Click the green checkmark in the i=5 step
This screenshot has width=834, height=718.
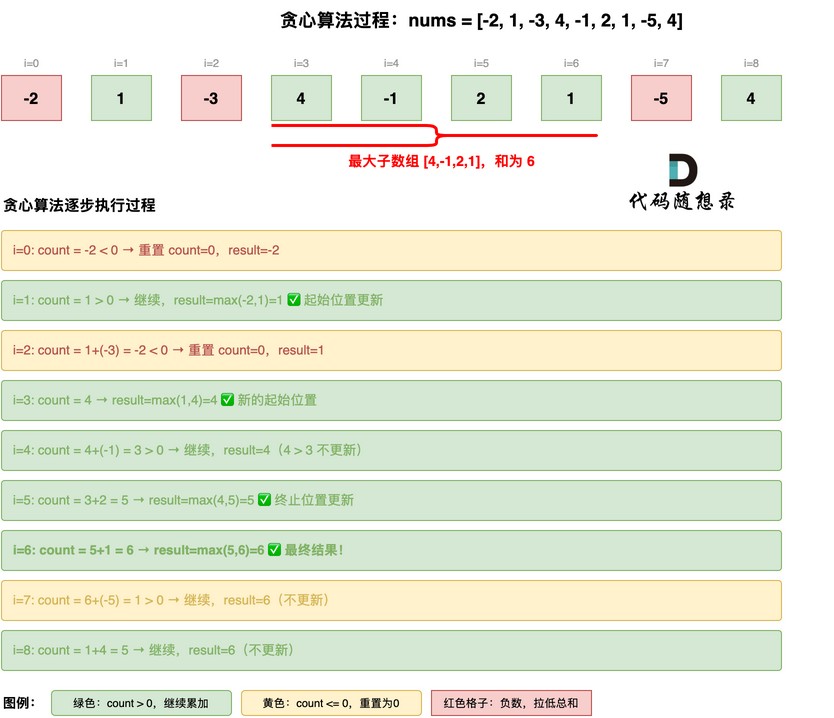pyautogui.click(x=265, y=500)
